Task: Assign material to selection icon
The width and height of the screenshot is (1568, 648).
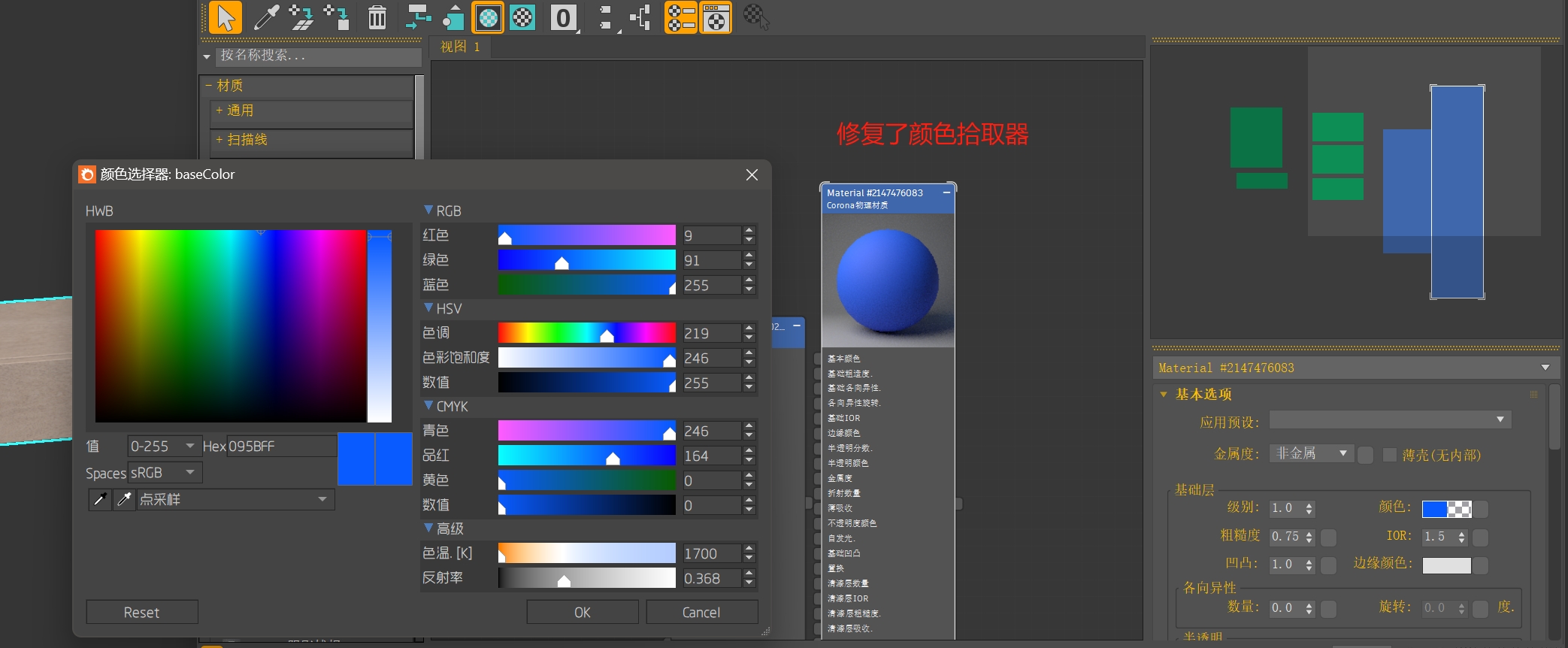Action: [337, 17]
